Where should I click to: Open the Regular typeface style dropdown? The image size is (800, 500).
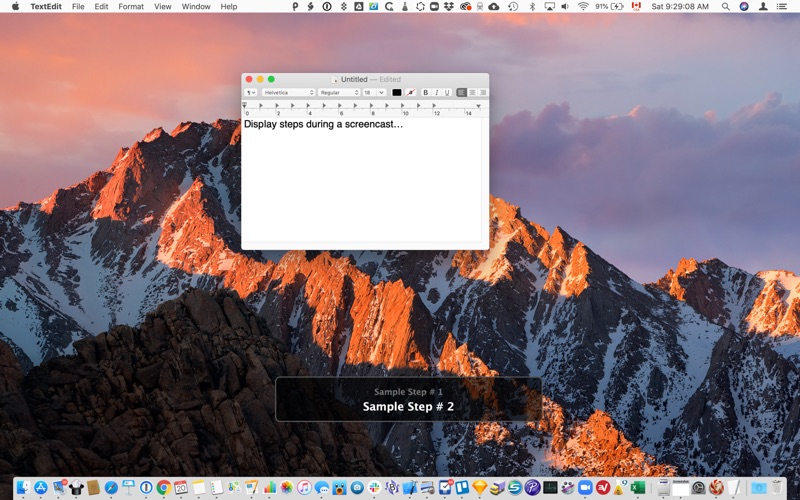(339, 92)
